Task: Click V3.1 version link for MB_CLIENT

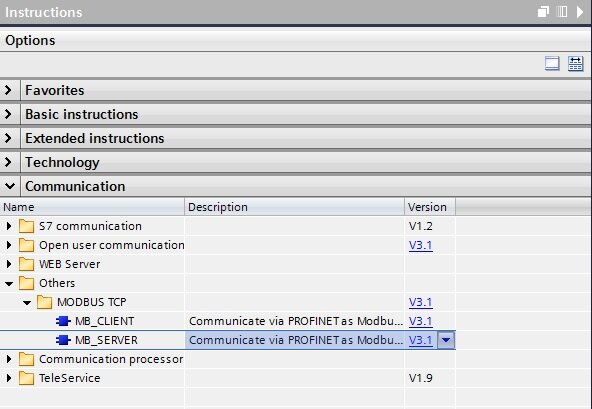Action: (421, 321)
